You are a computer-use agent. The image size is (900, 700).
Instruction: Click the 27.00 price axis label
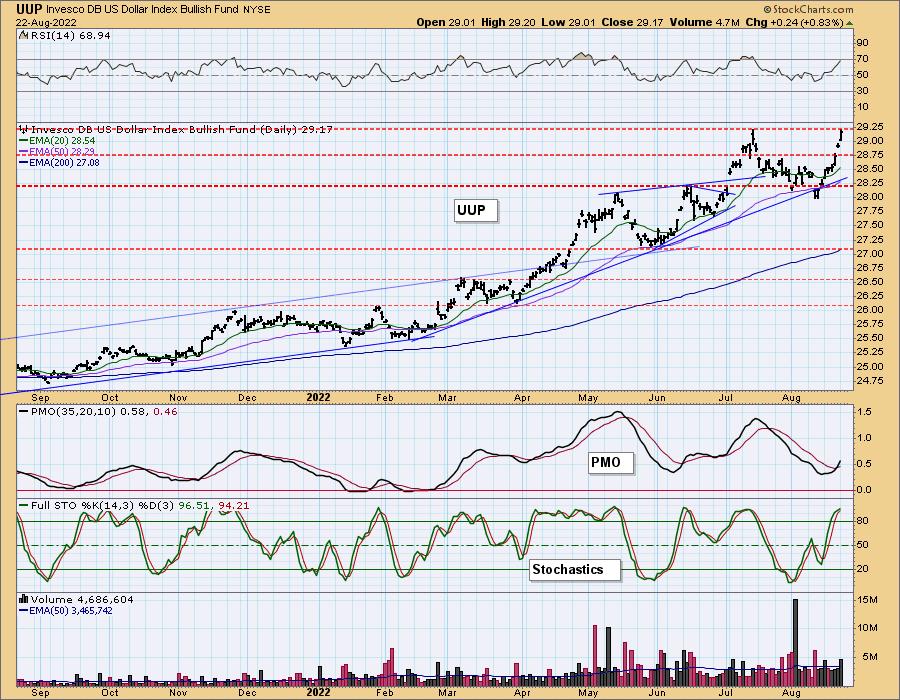[x=871, y=254]
